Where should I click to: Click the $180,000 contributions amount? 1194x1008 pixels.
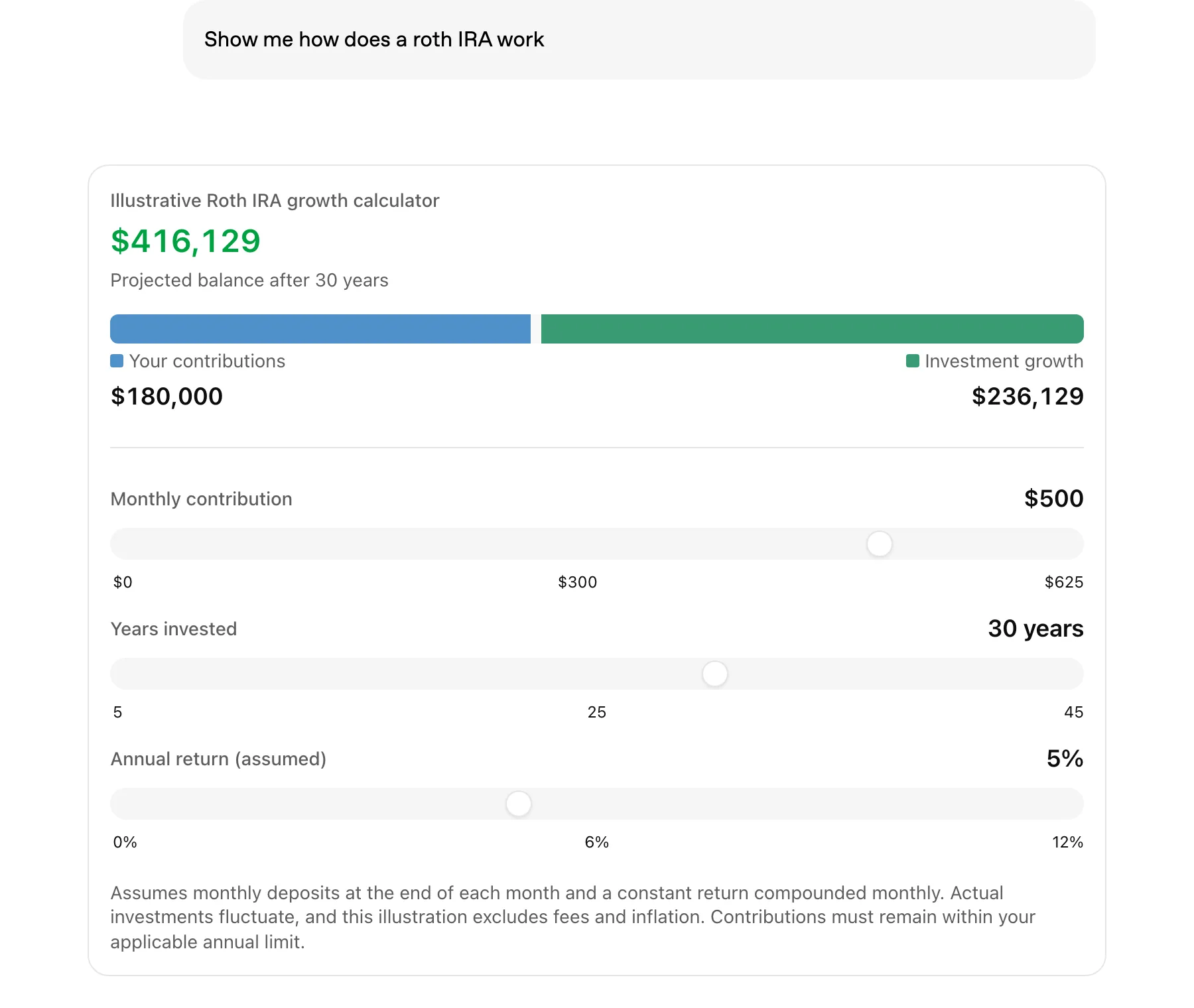tap(166, 397)
